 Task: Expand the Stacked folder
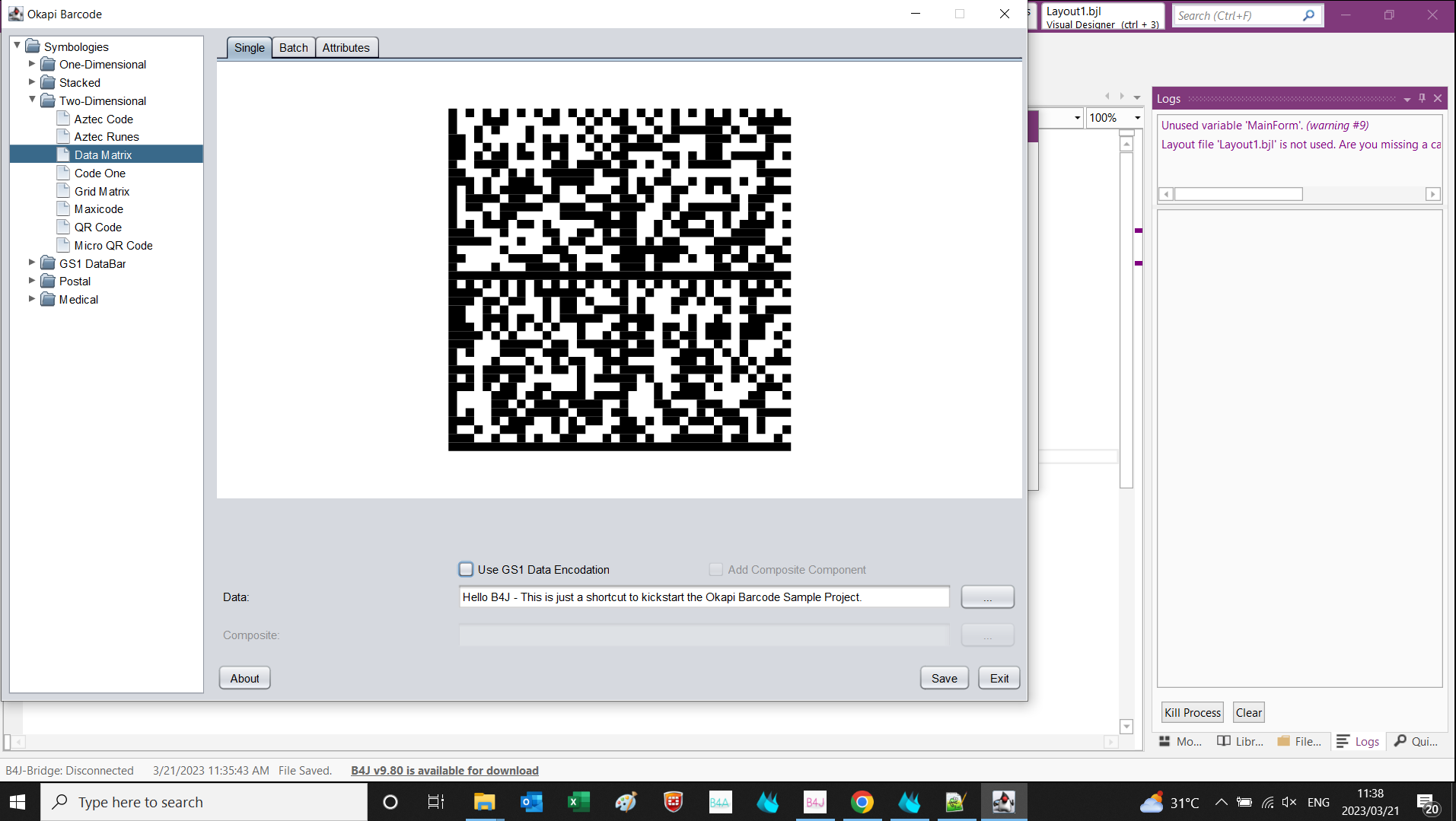pos(32,82)
